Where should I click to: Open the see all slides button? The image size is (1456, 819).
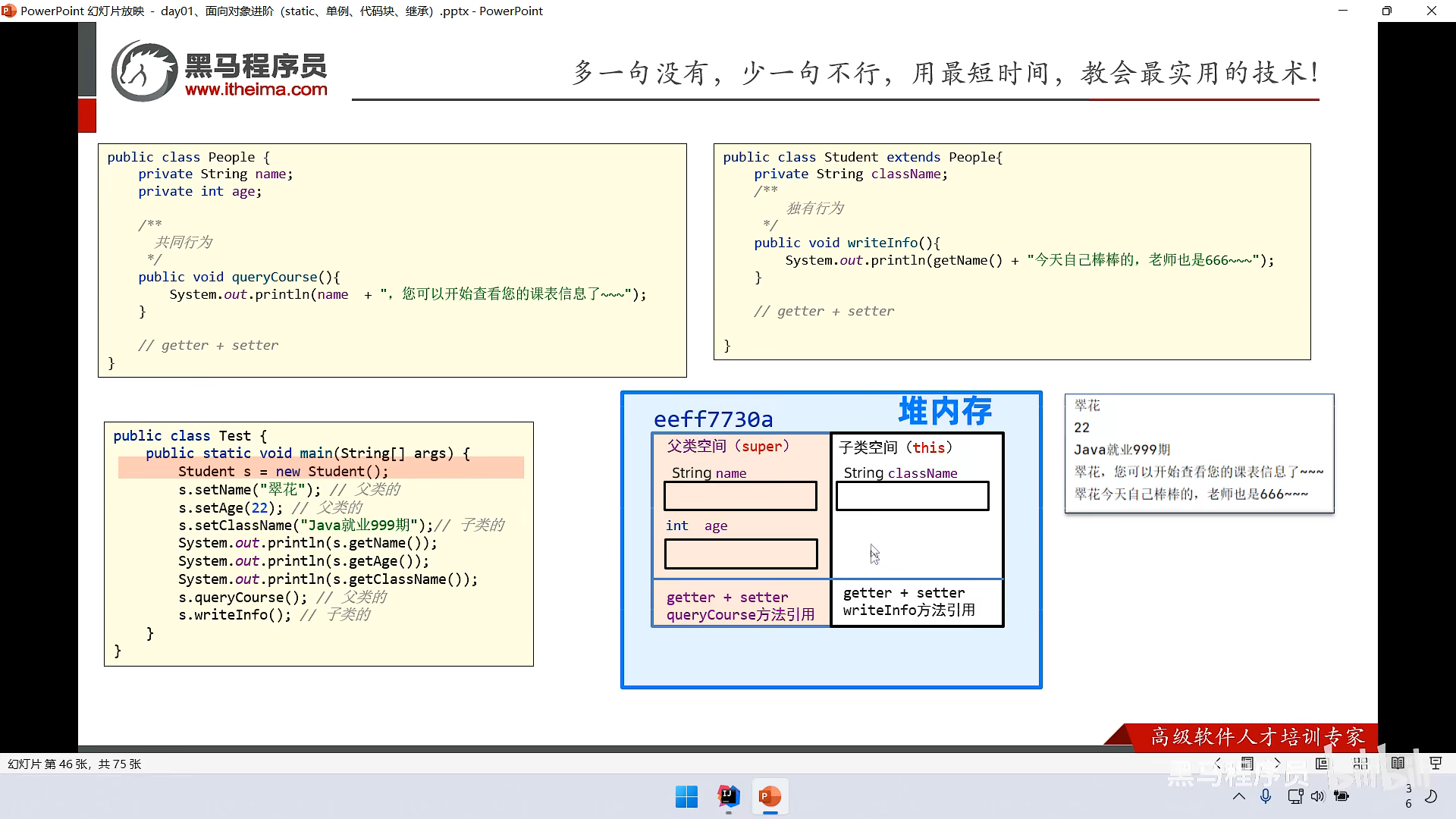(x=1247, y=763)
